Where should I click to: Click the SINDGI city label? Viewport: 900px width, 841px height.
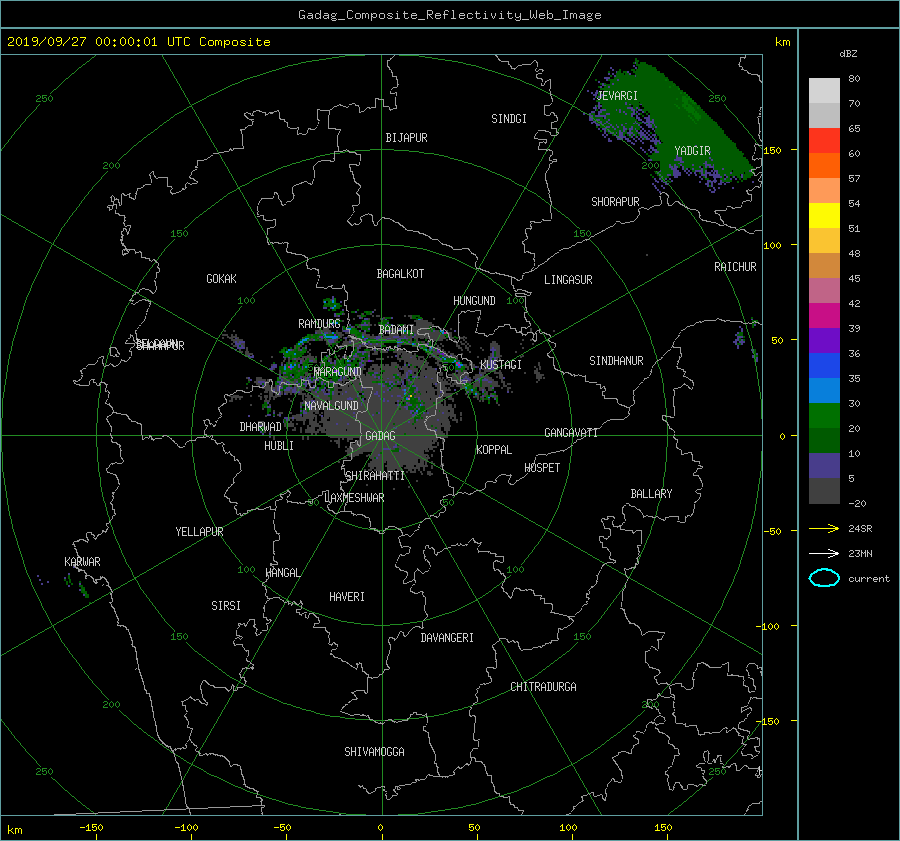pyautogui.click(x=509, y=119)
